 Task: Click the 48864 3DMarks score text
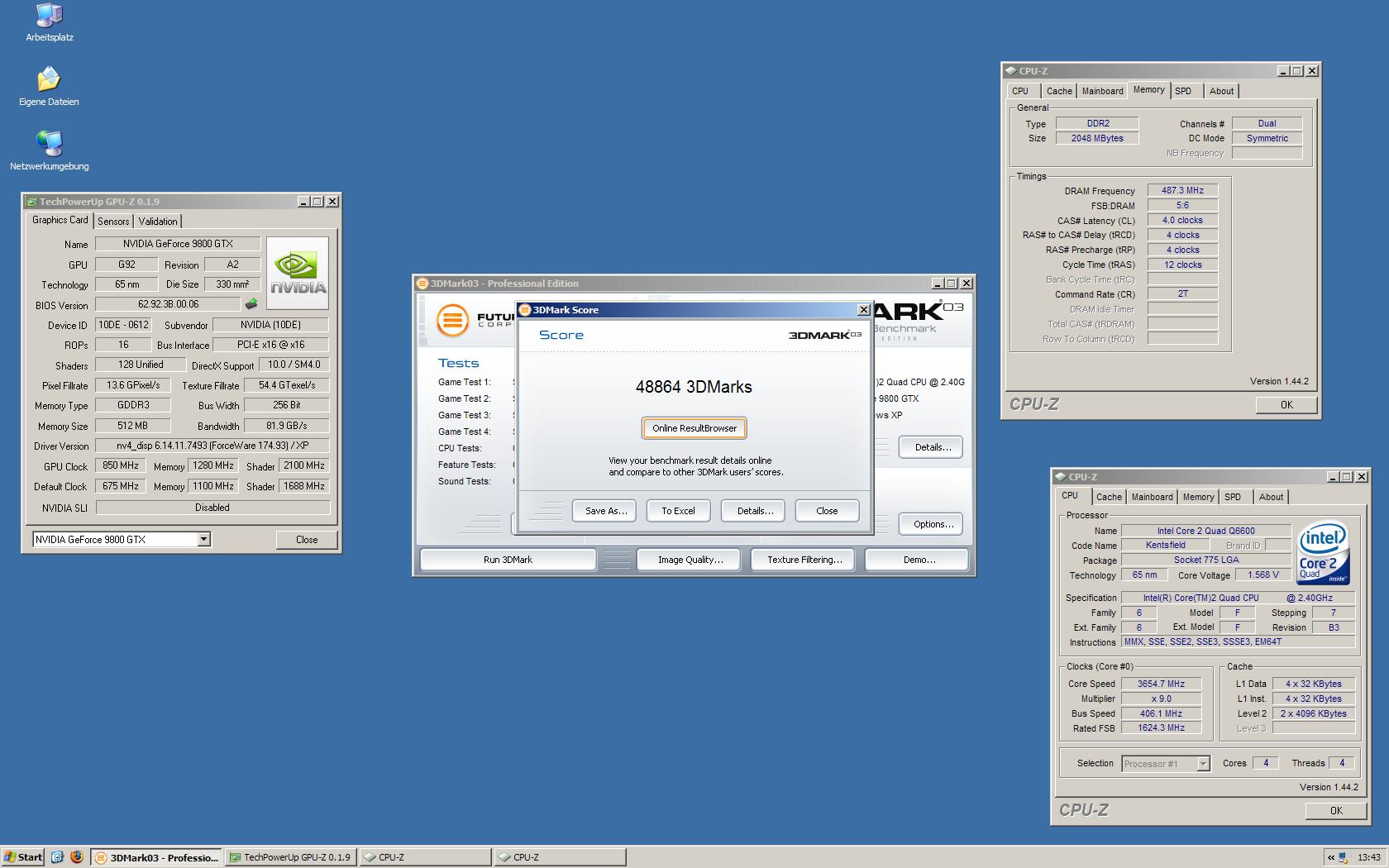[694, 387]
